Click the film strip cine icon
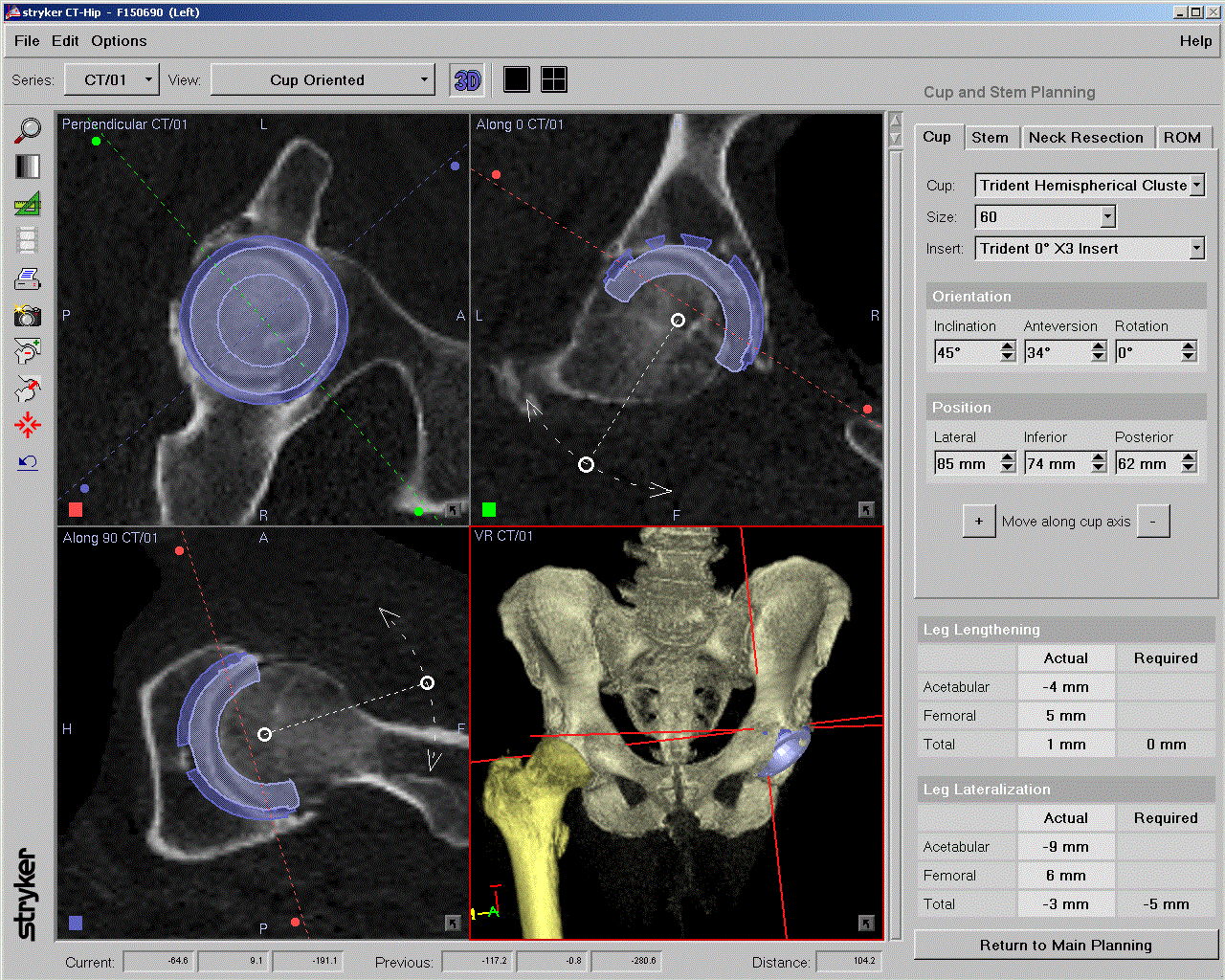 coord(28,240)
